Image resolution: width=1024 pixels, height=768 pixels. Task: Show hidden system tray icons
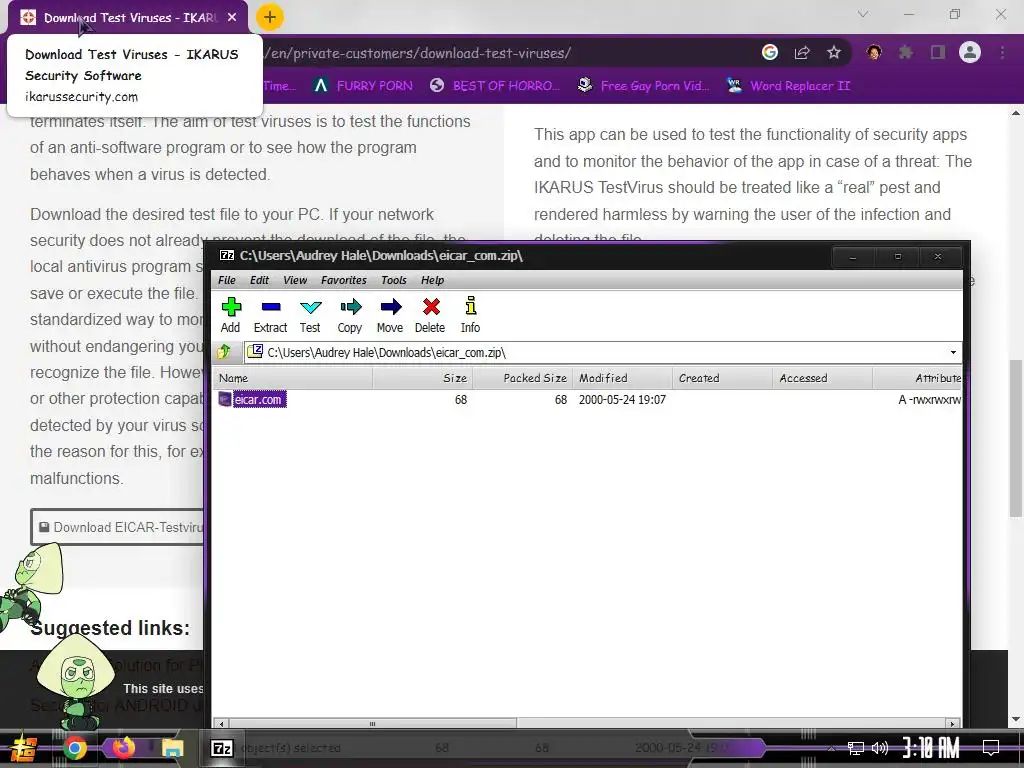click(x=831, y=748)
